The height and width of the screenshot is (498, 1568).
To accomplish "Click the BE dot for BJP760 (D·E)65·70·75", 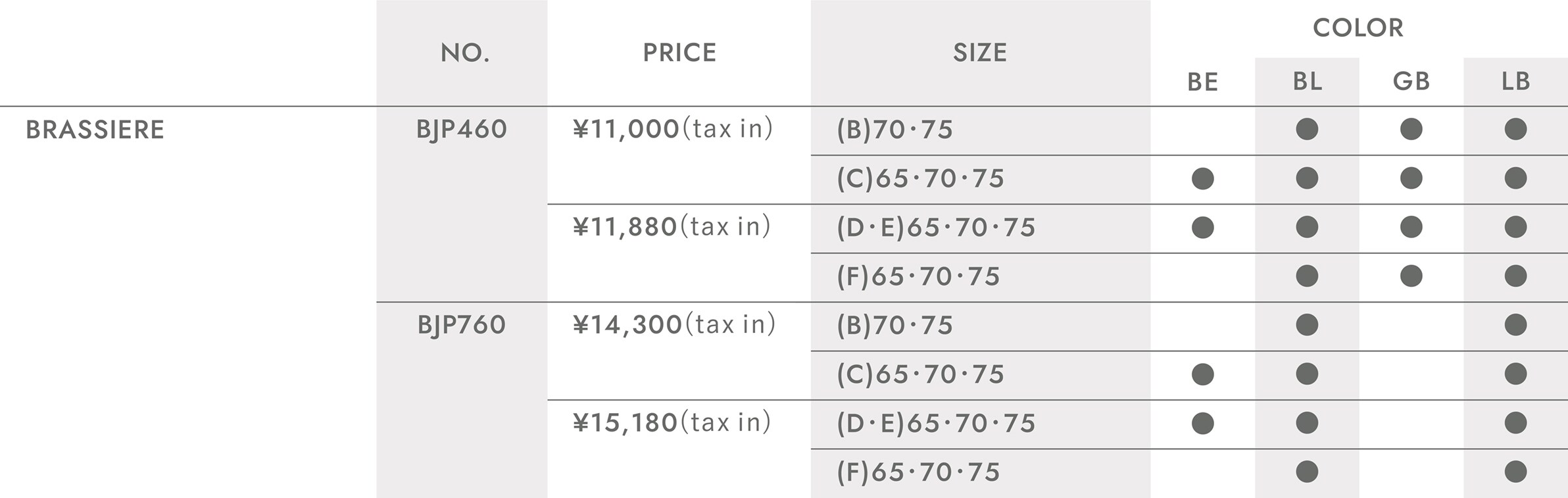I will point(1203,423).
